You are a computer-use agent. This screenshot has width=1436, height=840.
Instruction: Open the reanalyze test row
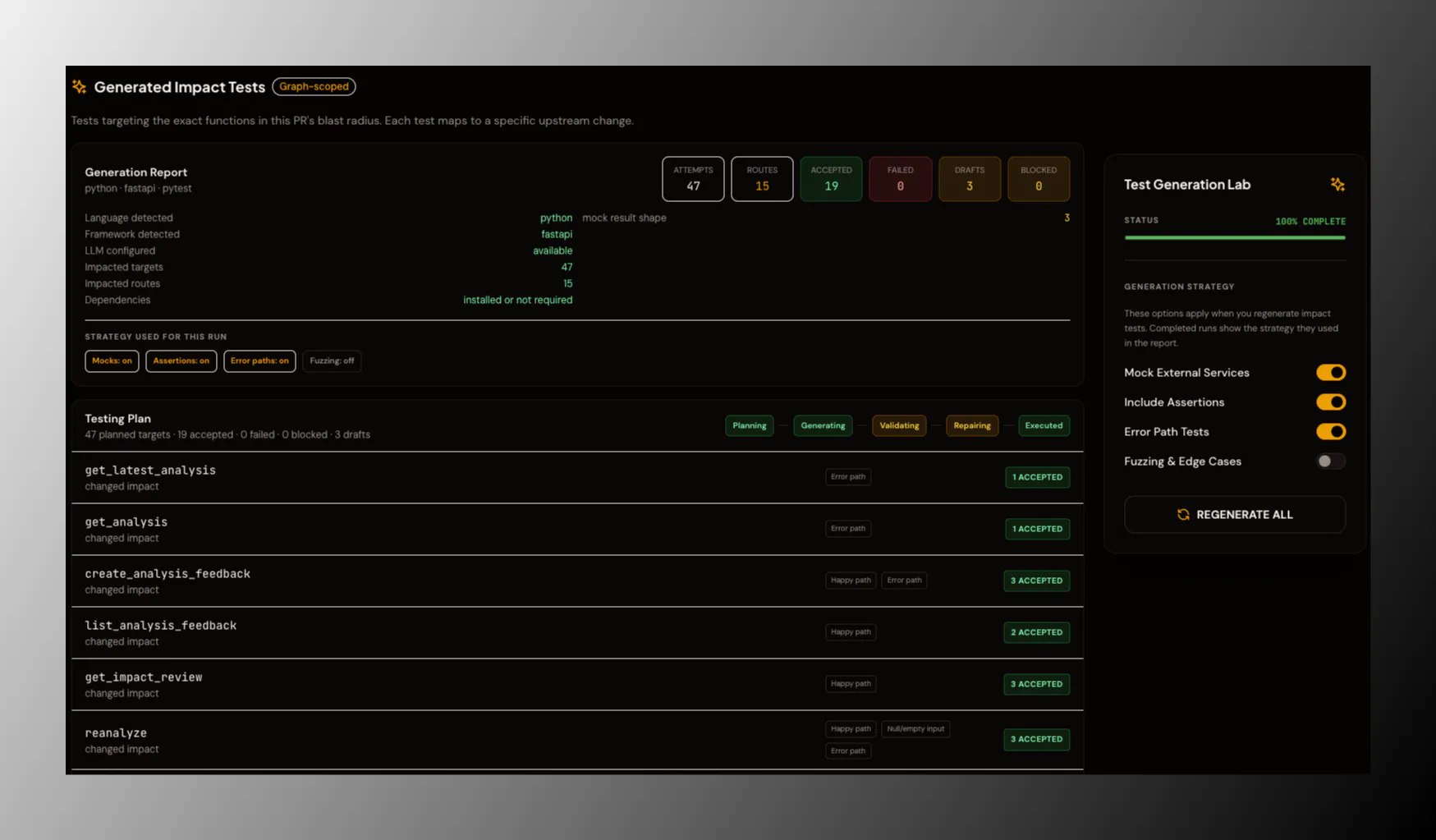pyautogui.click(x=577, y=740)
